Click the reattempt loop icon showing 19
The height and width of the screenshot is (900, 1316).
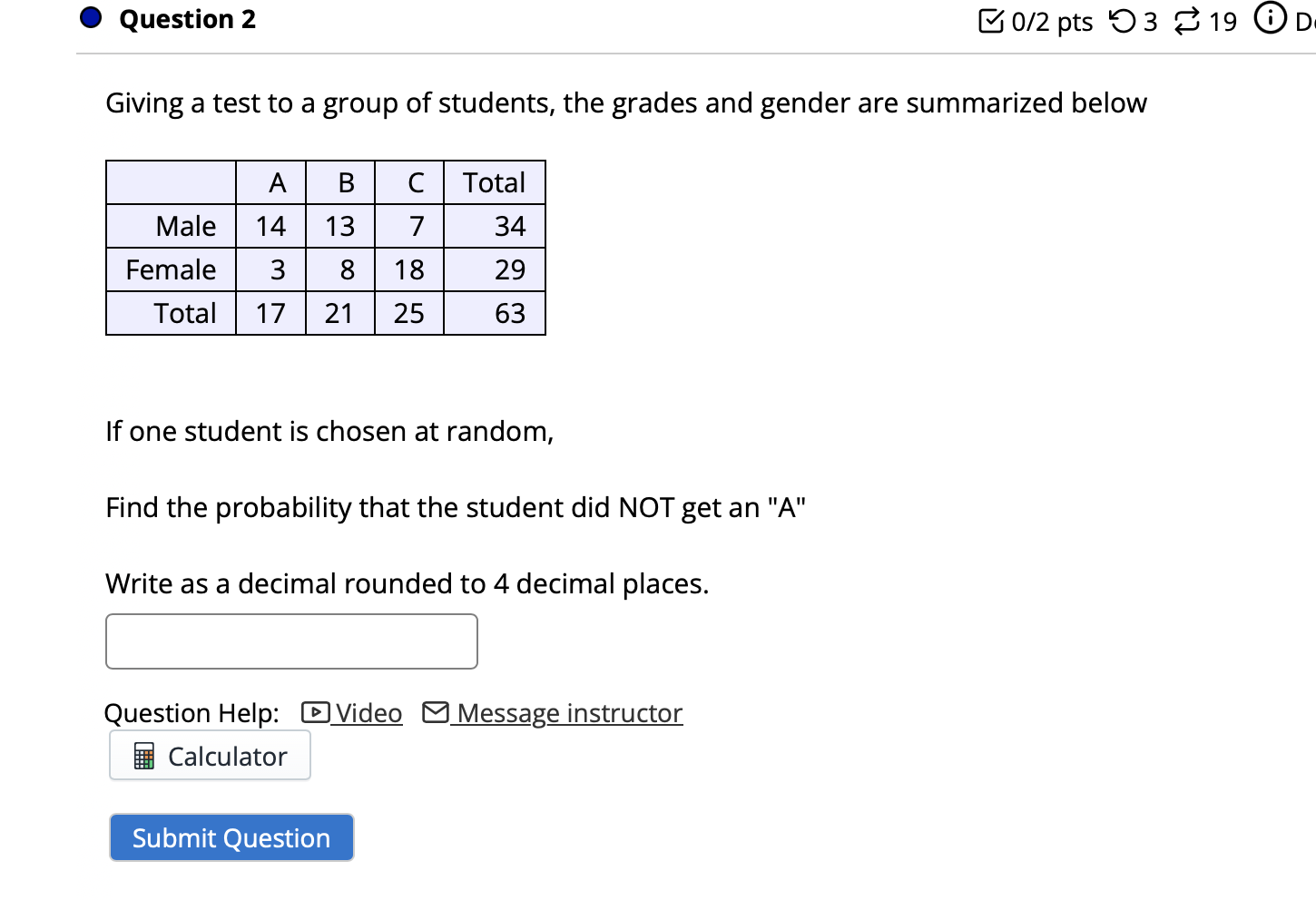pyautogui.click(x=1185, y=22)
